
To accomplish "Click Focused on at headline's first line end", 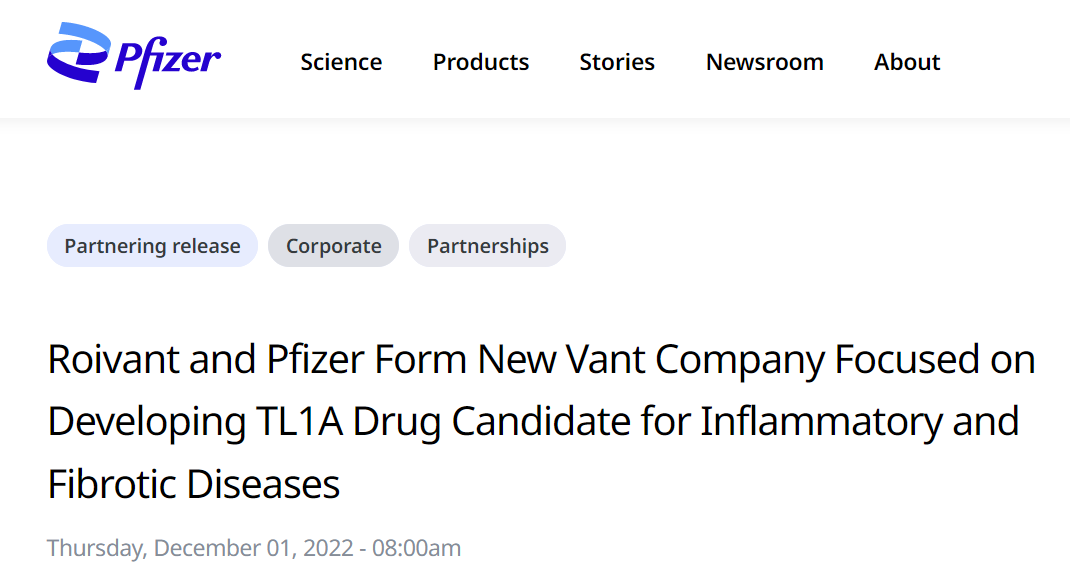I will 935,359.
